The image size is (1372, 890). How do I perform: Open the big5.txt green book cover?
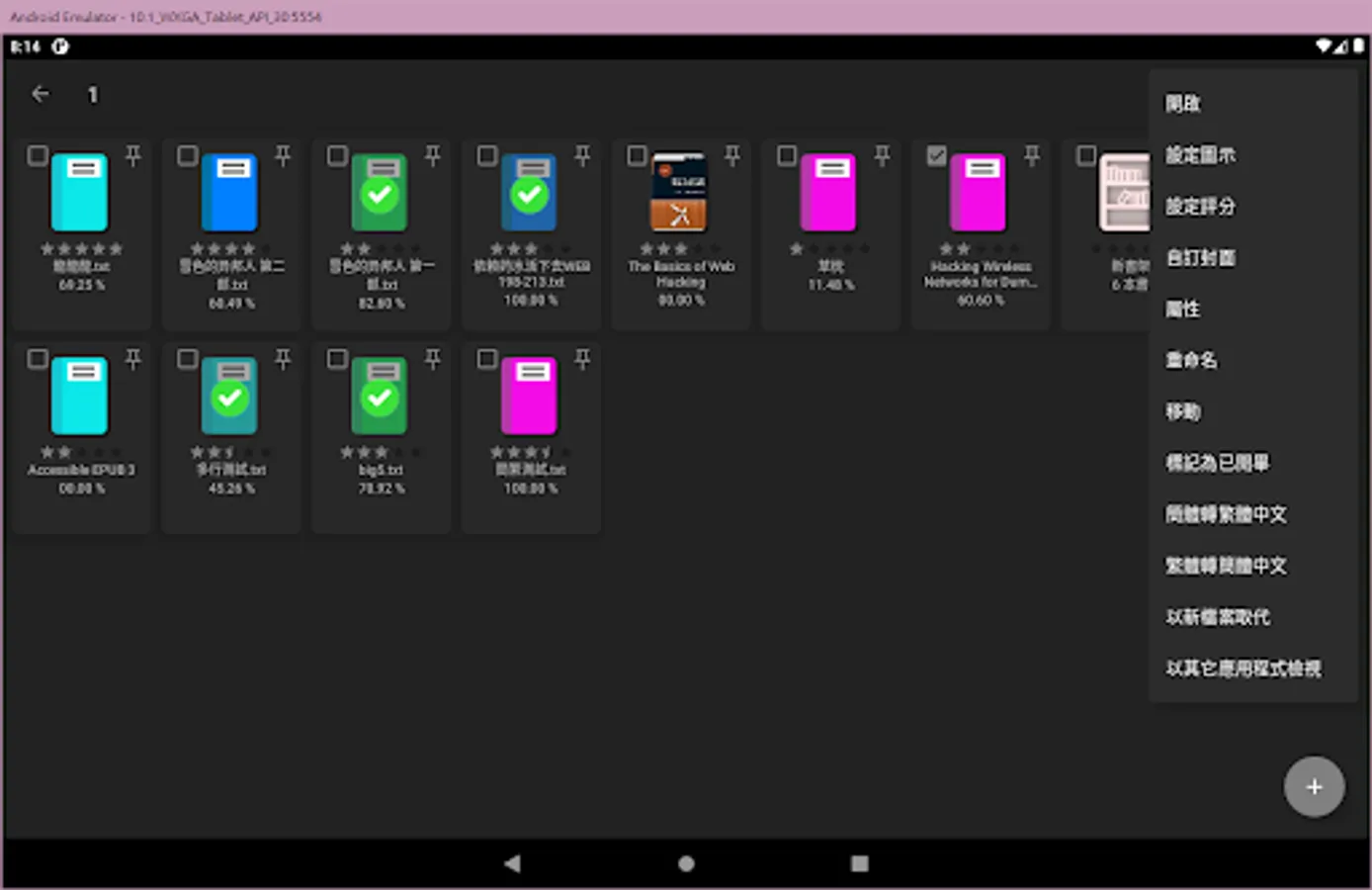coord(380,396)
